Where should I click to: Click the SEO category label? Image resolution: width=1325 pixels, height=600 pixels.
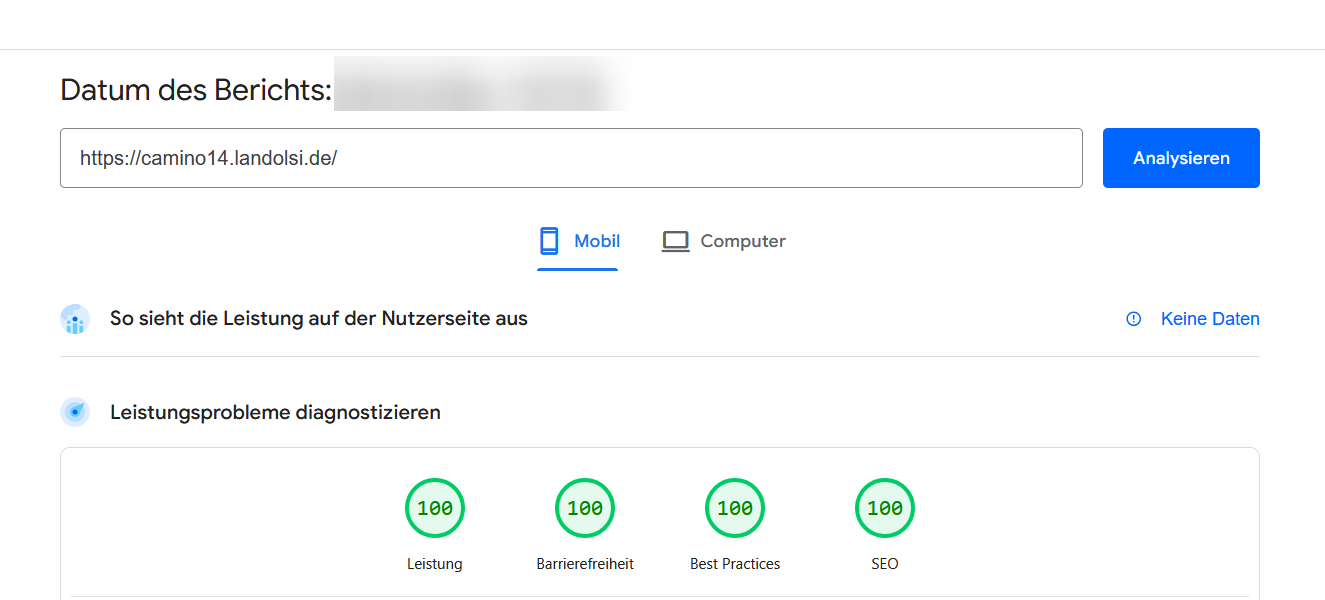pos(884,563)
